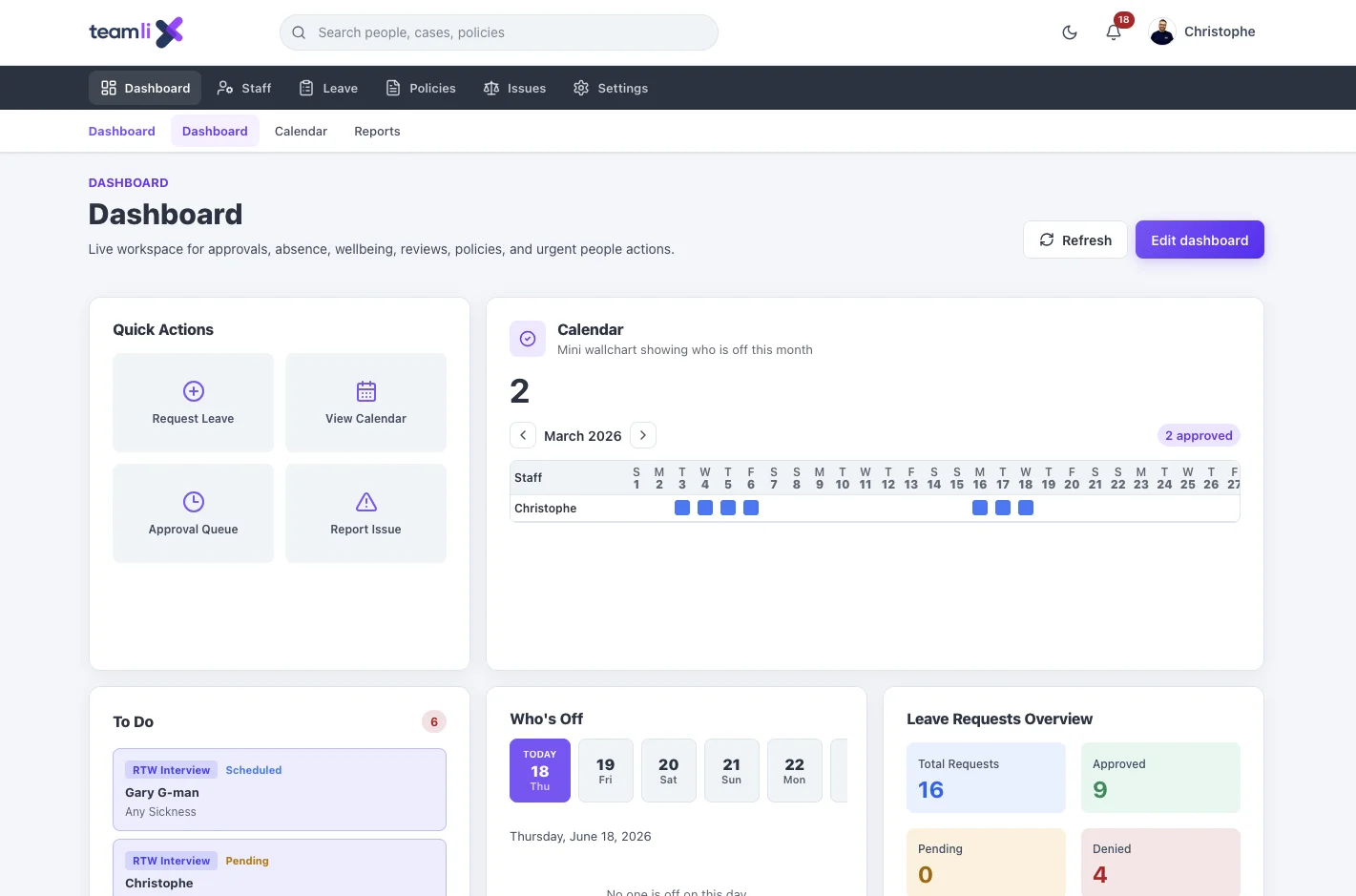Image resolution: width=1356 pixels, height=896 pixels.
Task: Switch to the Calendar sub-tab
Action: [x=301, y=132]
